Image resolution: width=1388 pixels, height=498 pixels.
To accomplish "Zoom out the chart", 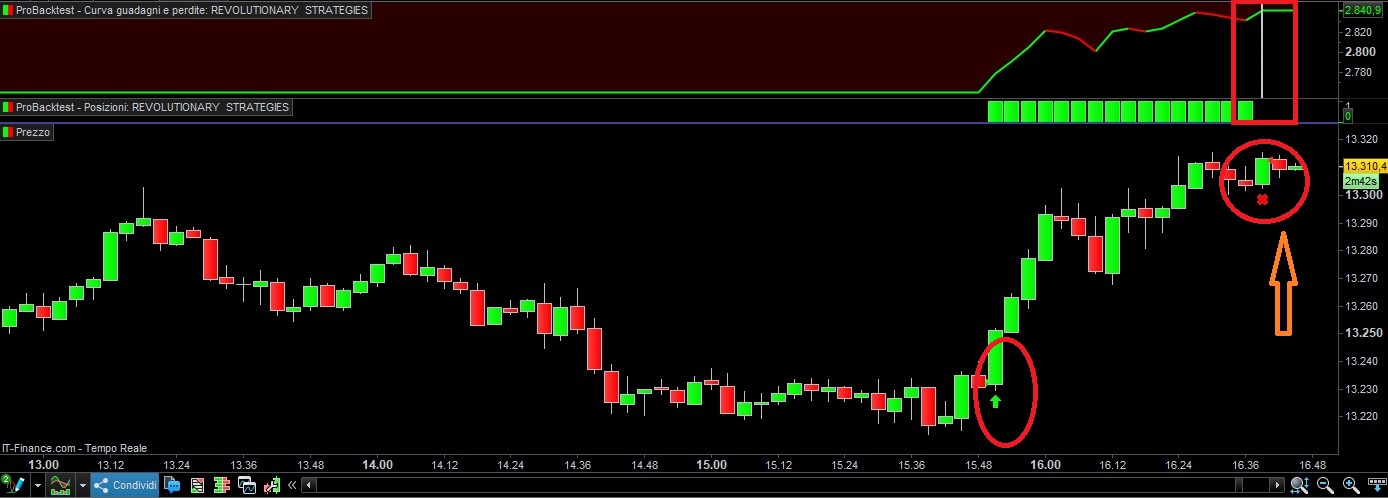I will click(1324, 486).
